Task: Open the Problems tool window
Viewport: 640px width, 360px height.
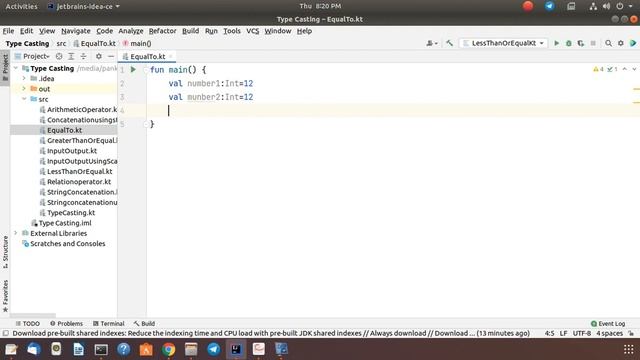Action: point(66,323)
